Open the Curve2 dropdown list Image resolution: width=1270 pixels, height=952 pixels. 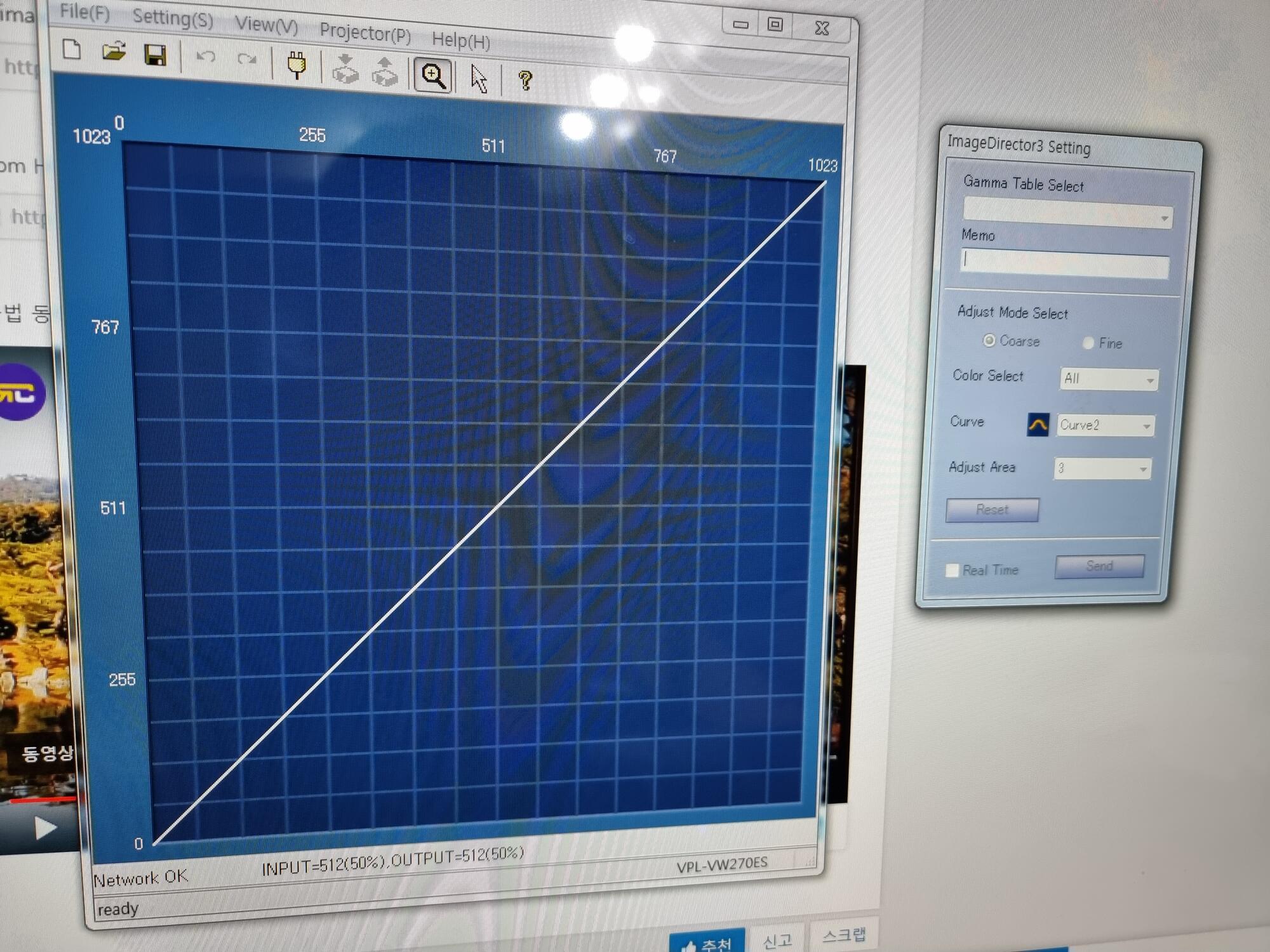1146,426
